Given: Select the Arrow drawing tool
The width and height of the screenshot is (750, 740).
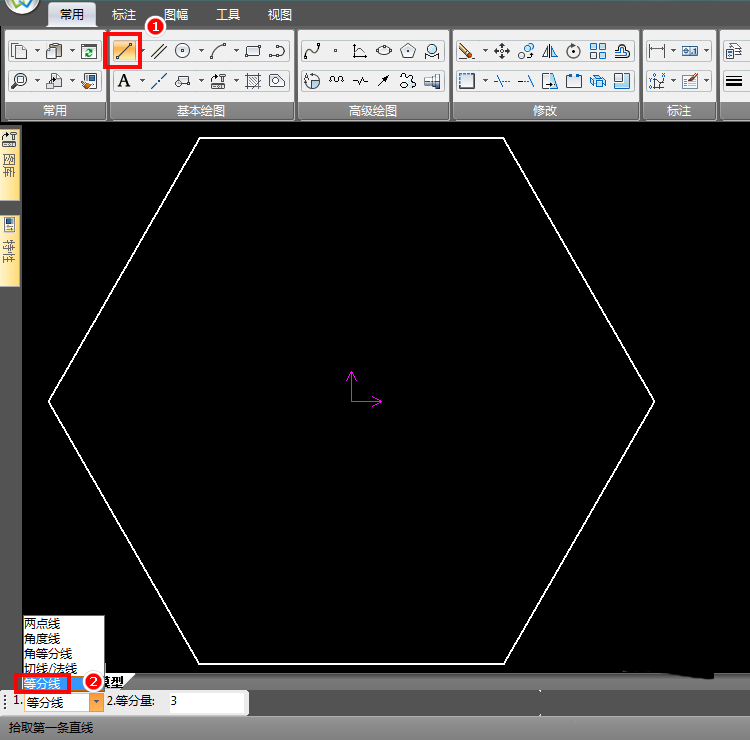Looking at the screenshot, I should pos(384,81).
